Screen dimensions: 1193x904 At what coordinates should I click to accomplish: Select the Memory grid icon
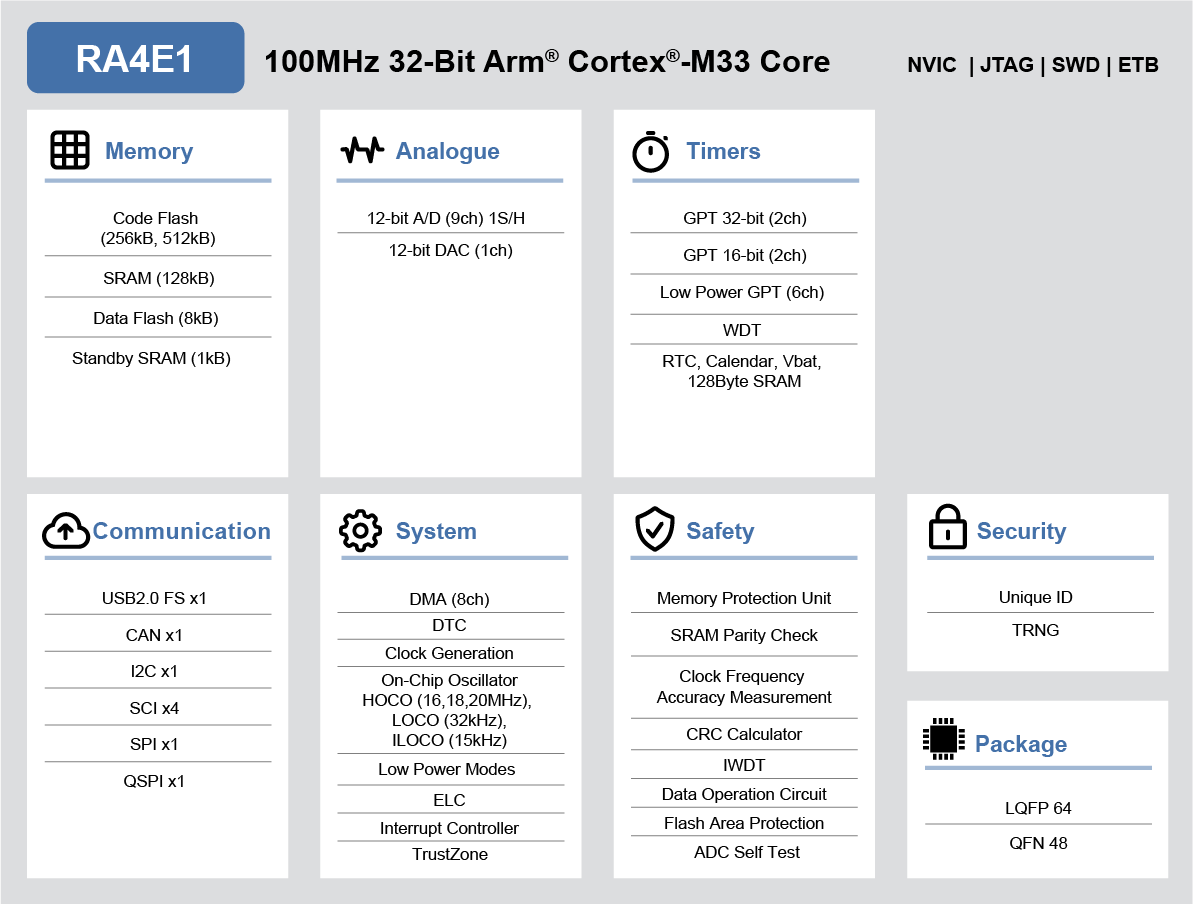pos(69,150)
